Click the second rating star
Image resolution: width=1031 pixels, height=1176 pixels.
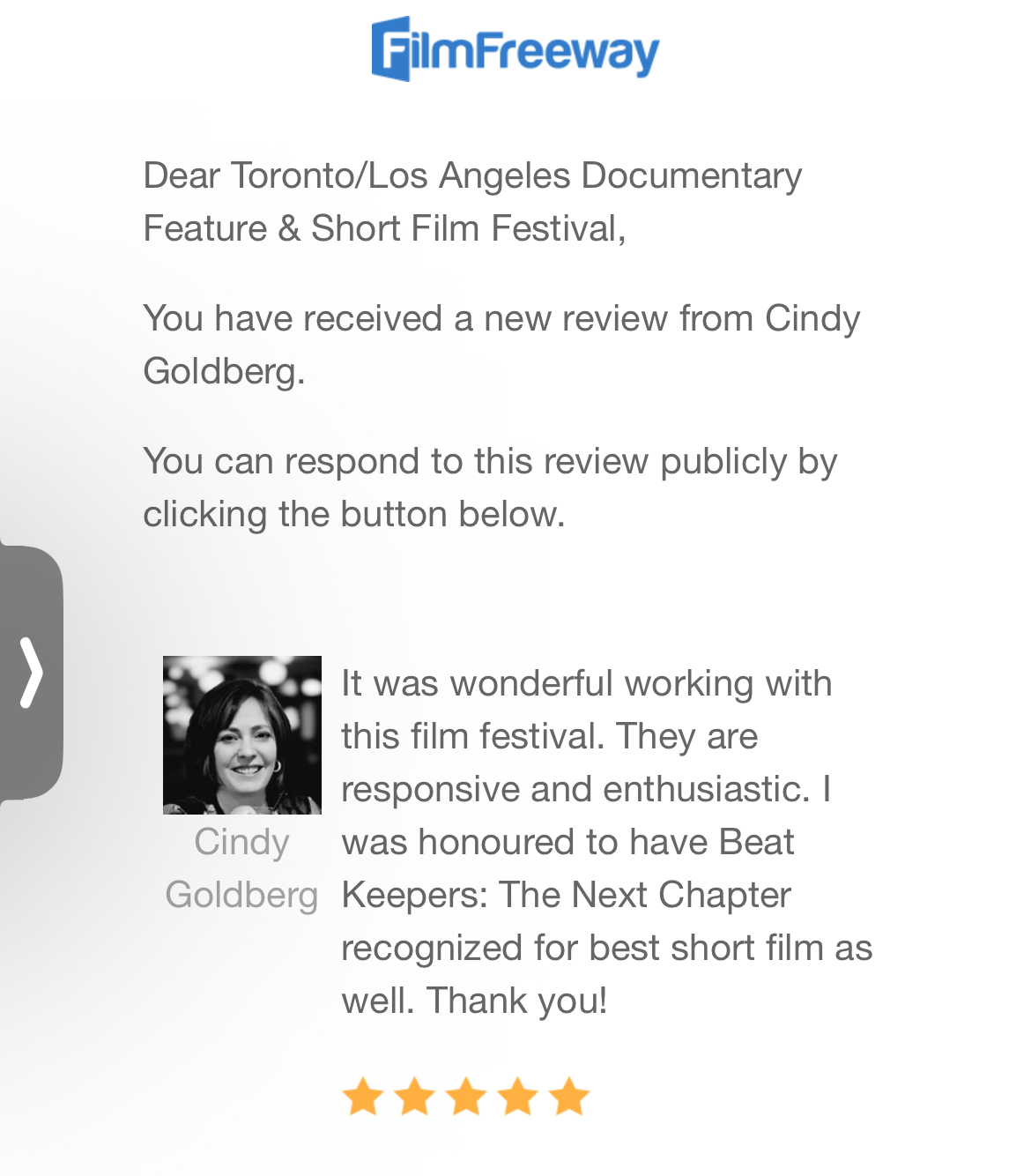(x=414, y=1097)
